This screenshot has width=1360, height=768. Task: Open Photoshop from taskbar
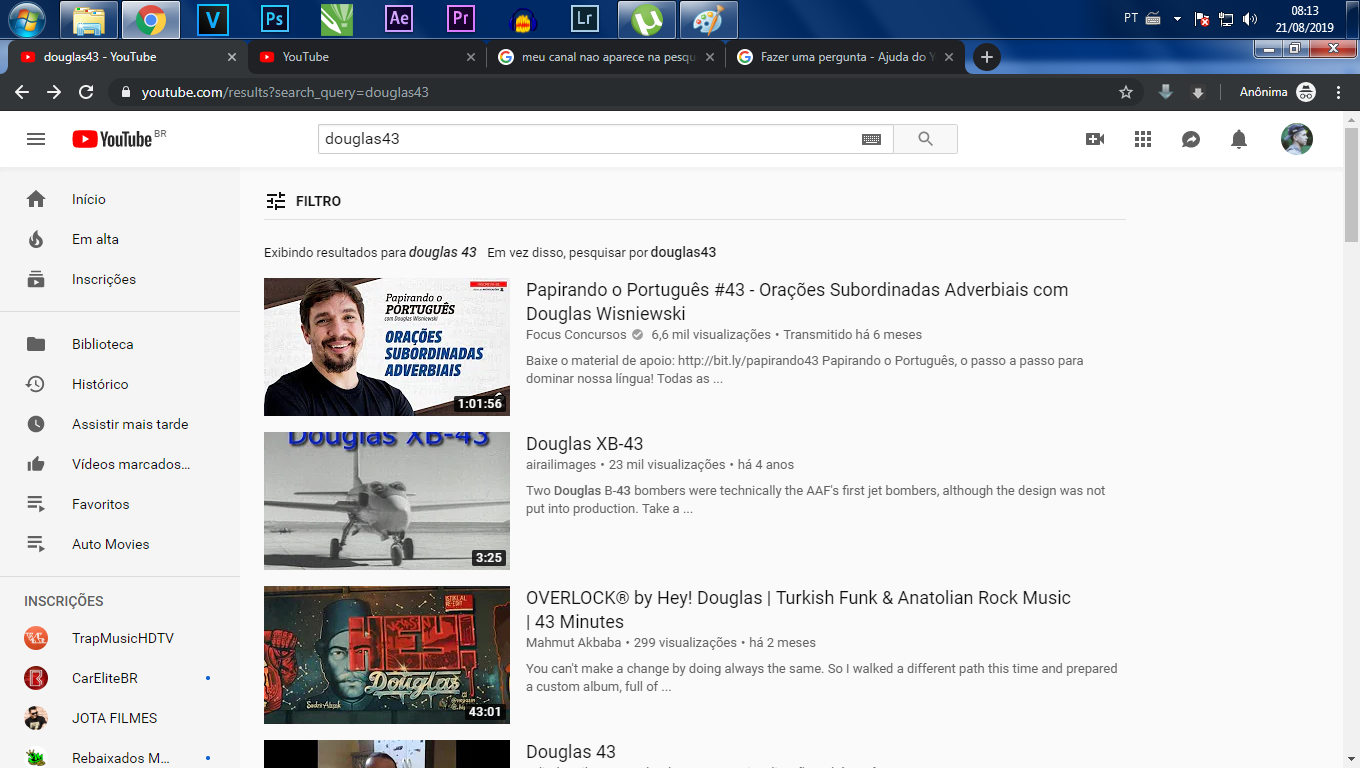pyautogui.click(x=275, y=19)
